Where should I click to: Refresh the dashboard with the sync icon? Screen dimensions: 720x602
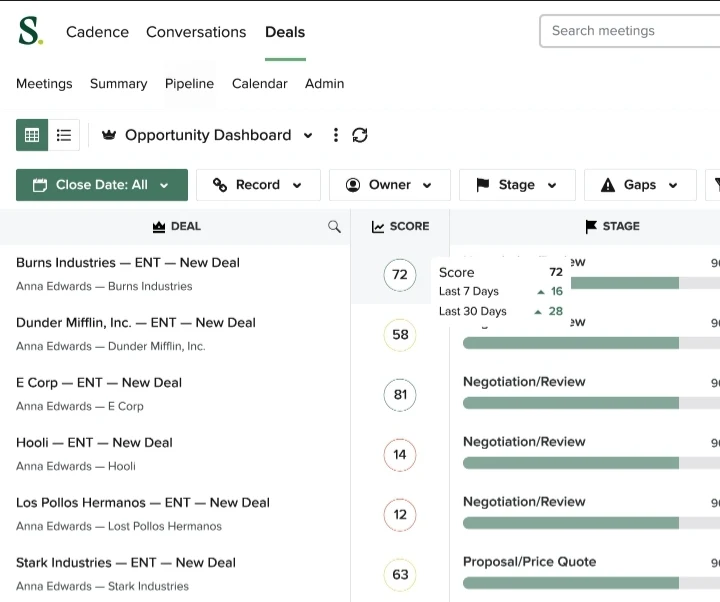pos(360,135)
